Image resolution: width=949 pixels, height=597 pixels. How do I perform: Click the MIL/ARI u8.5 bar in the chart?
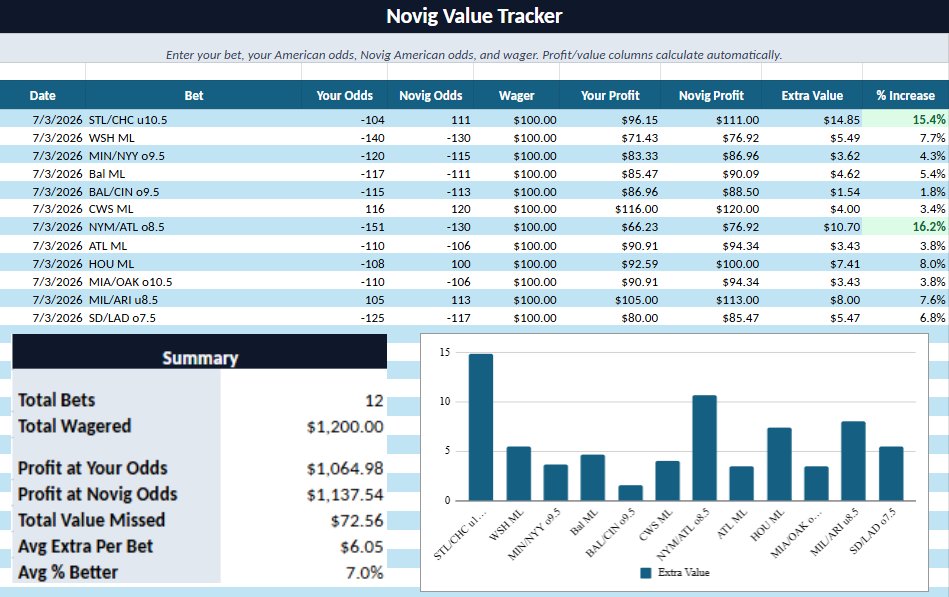pyautogui.click(x=853, y=461)
